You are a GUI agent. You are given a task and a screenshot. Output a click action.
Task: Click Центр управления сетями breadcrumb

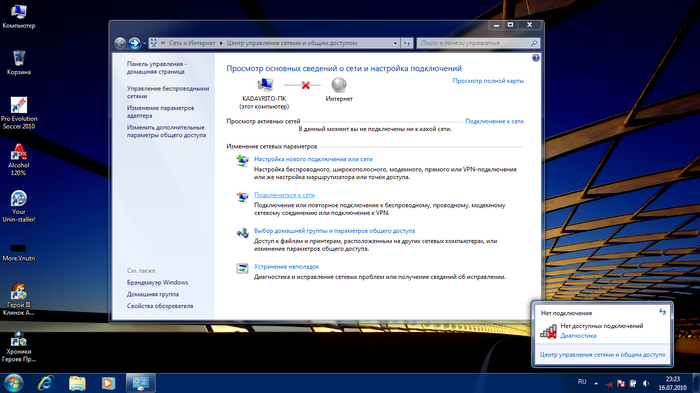pyautogui.click(x=292, y=43)
